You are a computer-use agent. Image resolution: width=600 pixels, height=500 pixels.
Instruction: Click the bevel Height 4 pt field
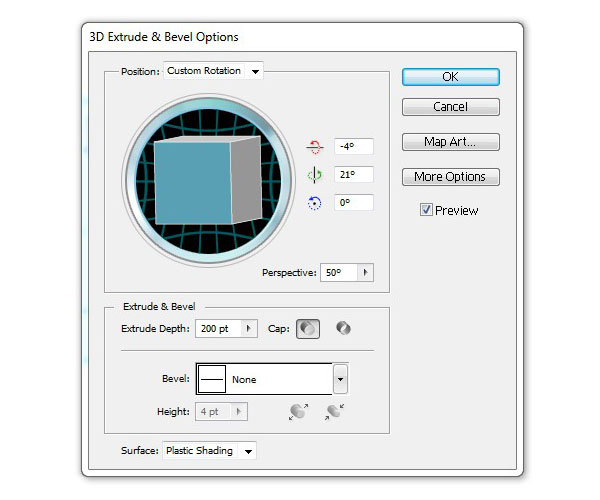(x=213, y=412)
